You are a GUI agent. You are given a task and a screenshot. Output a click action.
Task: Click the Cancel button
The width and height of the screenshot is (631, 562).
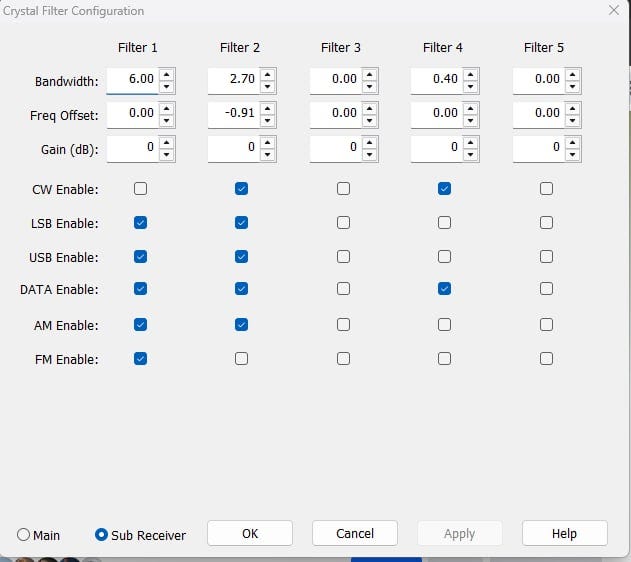click(355, 533)
